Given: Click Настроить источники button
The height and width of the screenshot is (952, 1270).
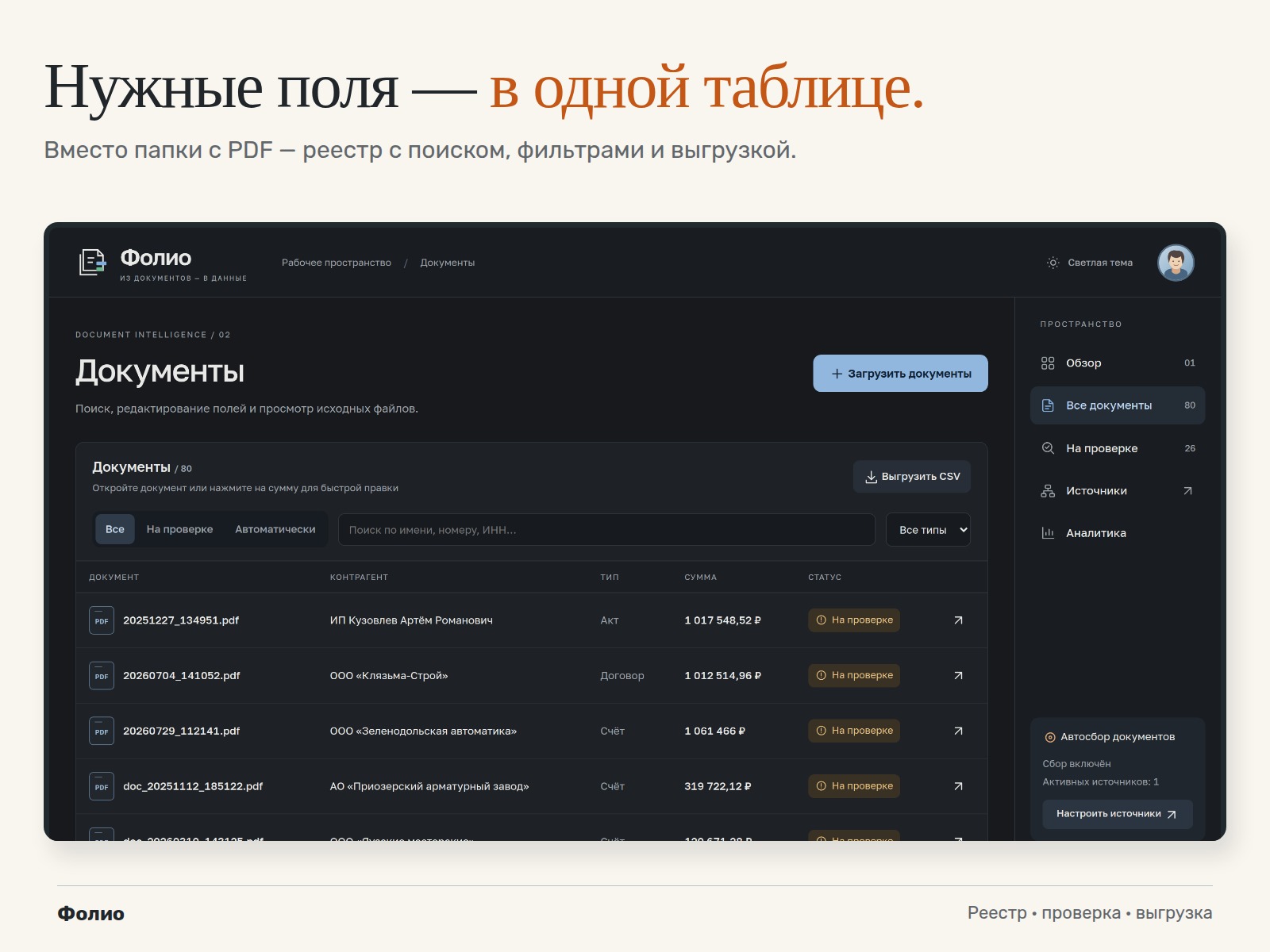Looking at the screenshot, I should [x=1118, y=814].
